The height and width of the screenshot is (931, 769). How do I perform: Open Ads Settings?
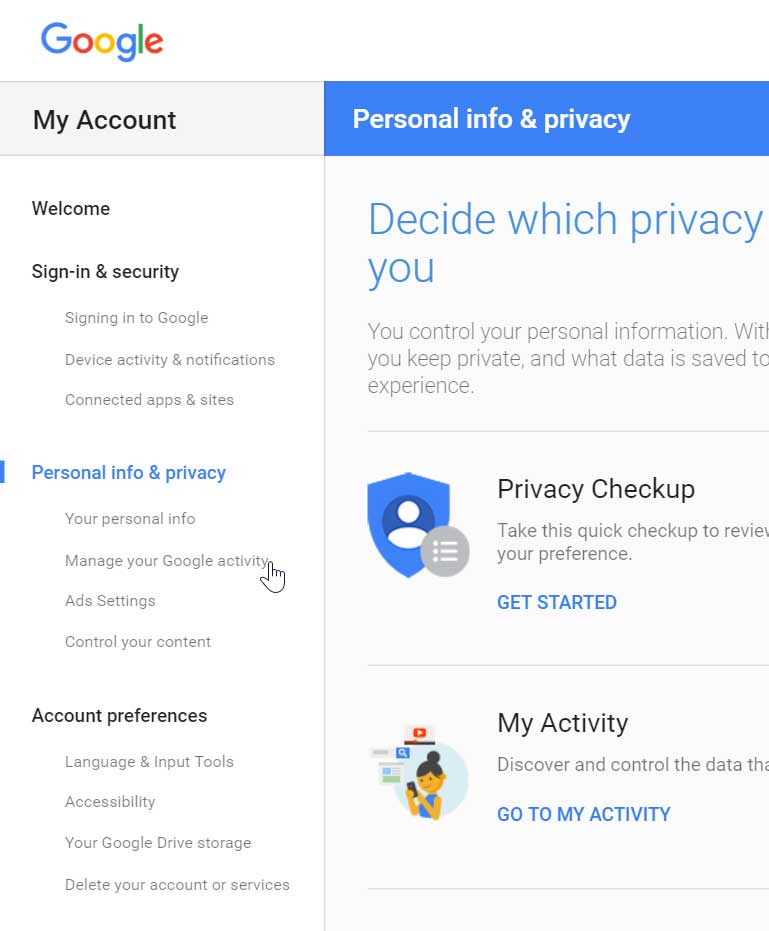click(110, 600)
